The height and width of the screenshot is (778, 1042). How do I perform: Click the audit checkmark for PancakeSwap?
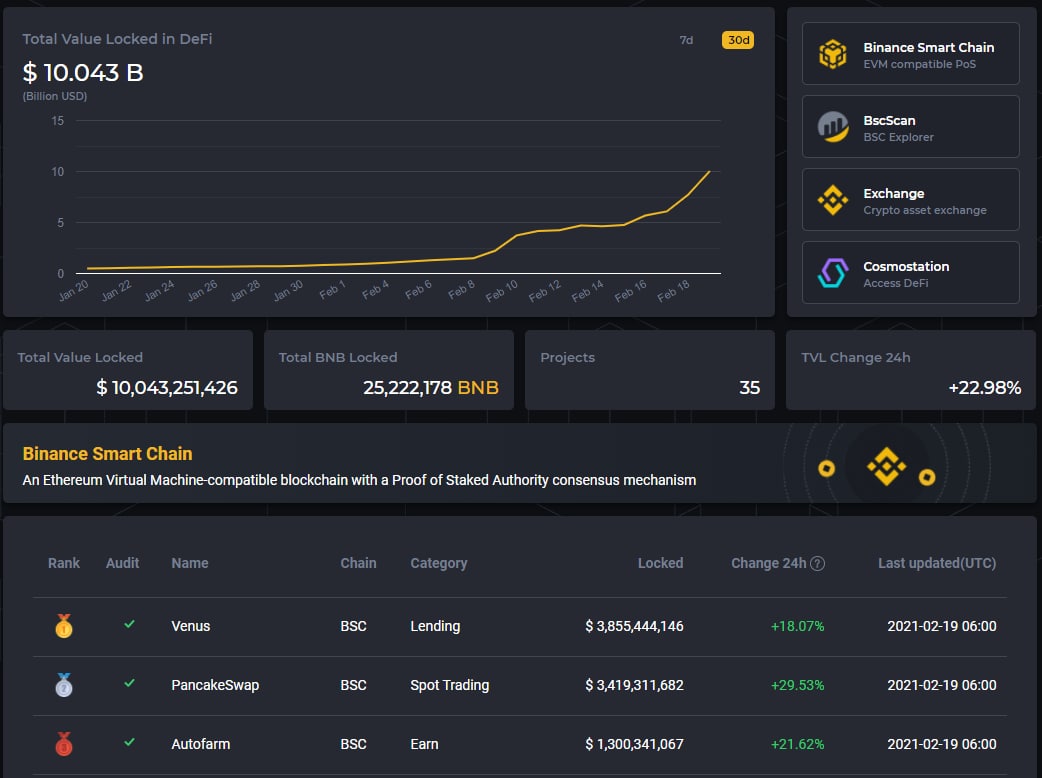click(x=129, y=684)
